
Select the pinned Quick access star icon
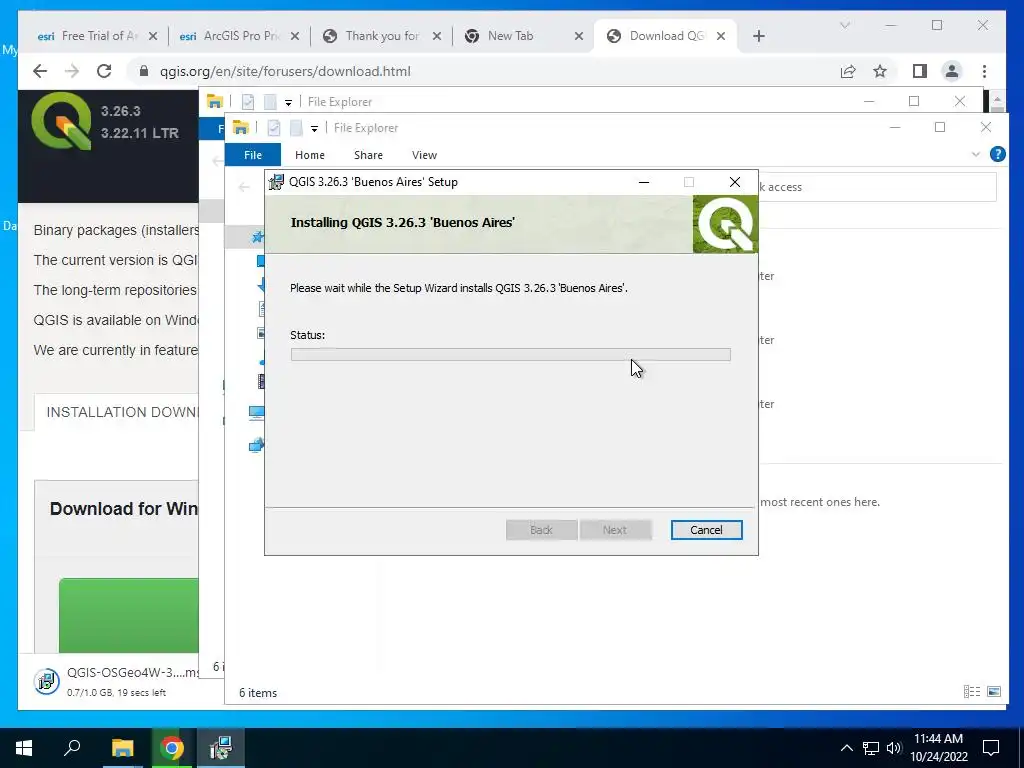[258, 236]
